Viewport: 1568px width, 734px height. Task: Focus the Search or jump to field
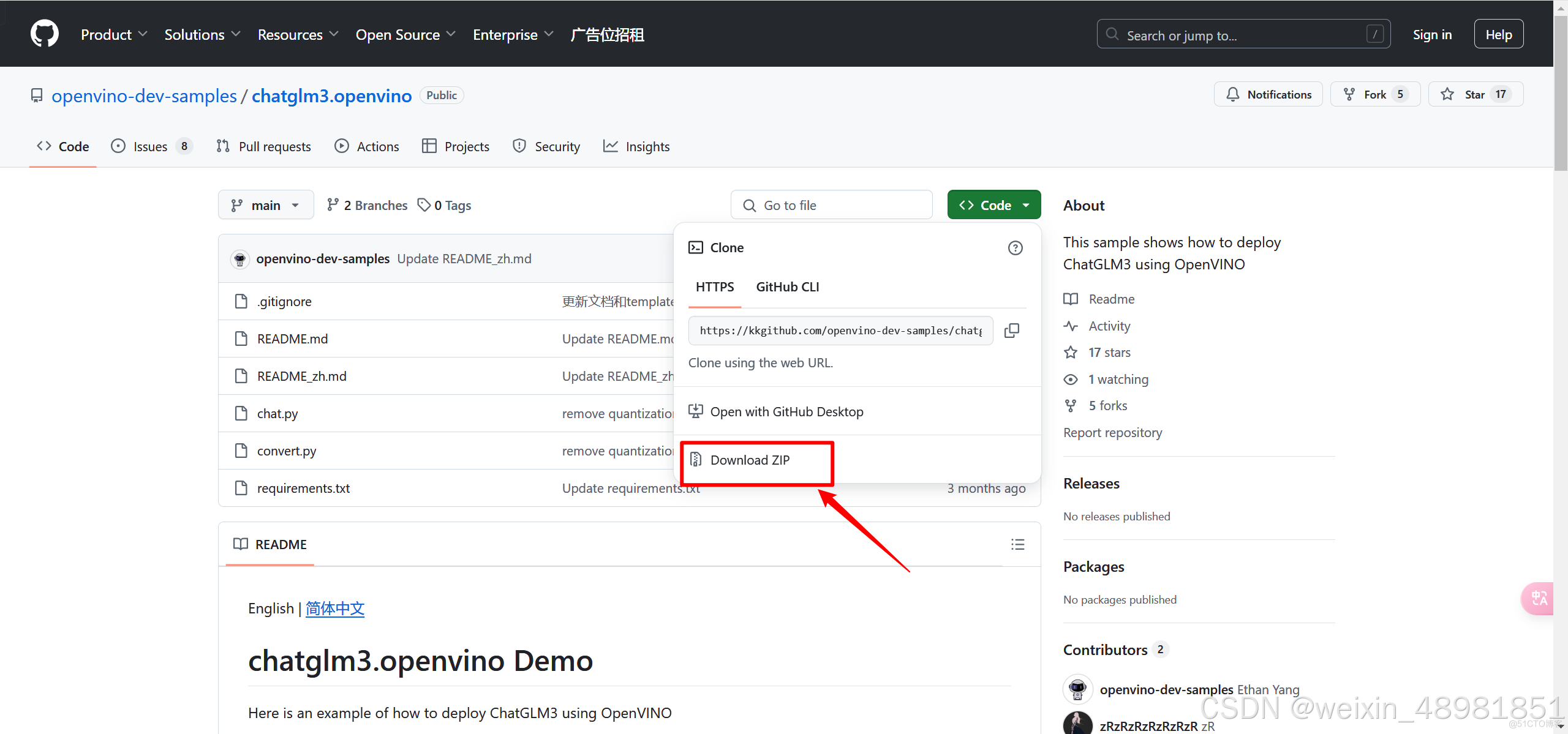click(1243, 34)
